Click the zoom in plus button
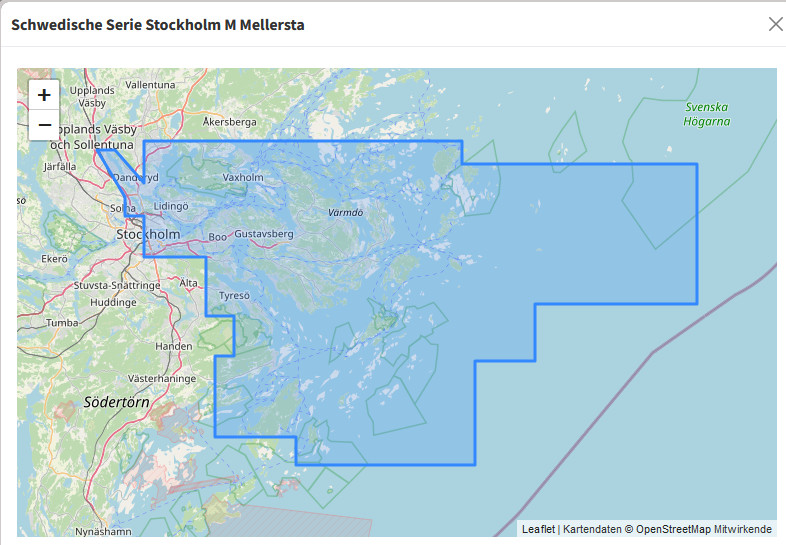This screenshot has width=786, height=545. tap(44, 95)
